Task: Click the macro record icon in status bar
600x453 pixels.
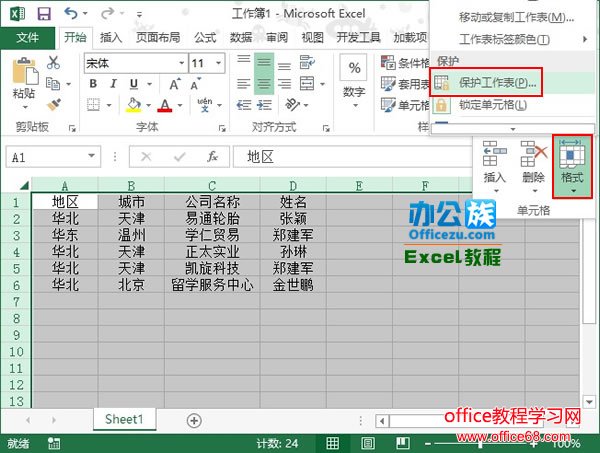Action: pyautogui.click(x=54, y=443)
